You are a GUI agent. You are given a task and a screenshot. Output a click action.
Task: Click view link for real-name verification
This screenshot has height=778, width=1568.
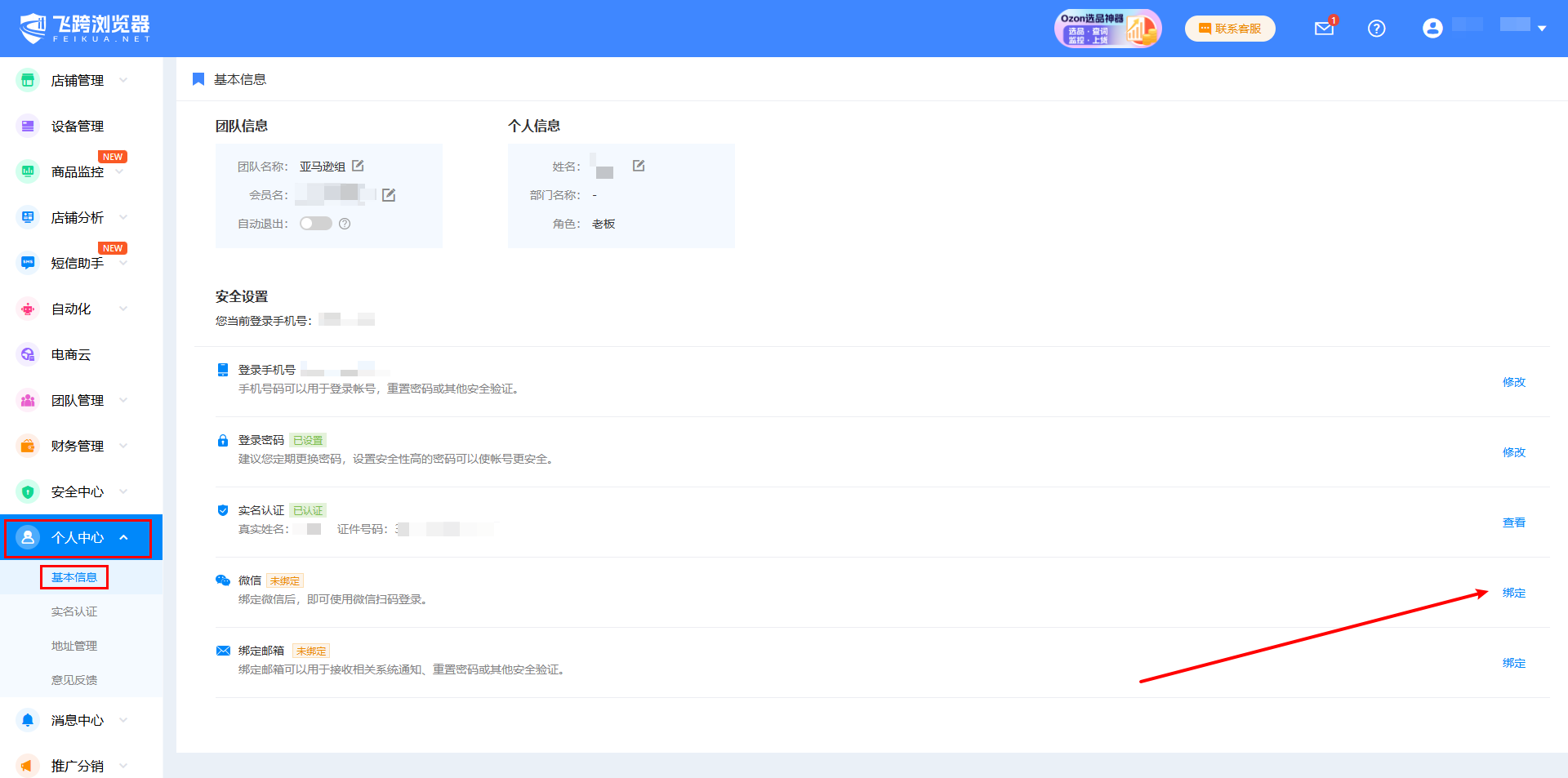[x=1513, y=522]
